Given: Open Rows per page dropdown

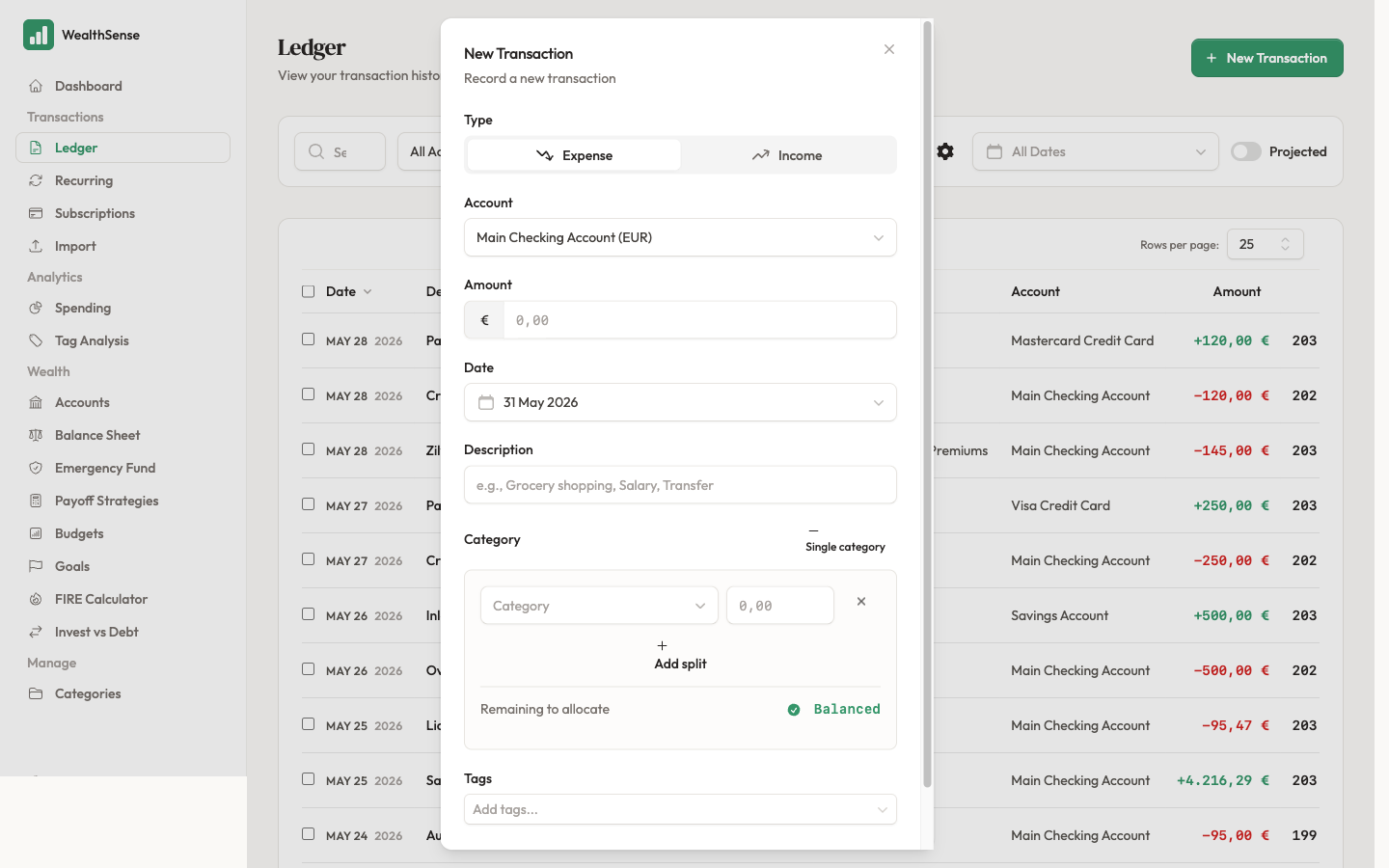Looking at the screenshot, I should tap(1266, 244).
